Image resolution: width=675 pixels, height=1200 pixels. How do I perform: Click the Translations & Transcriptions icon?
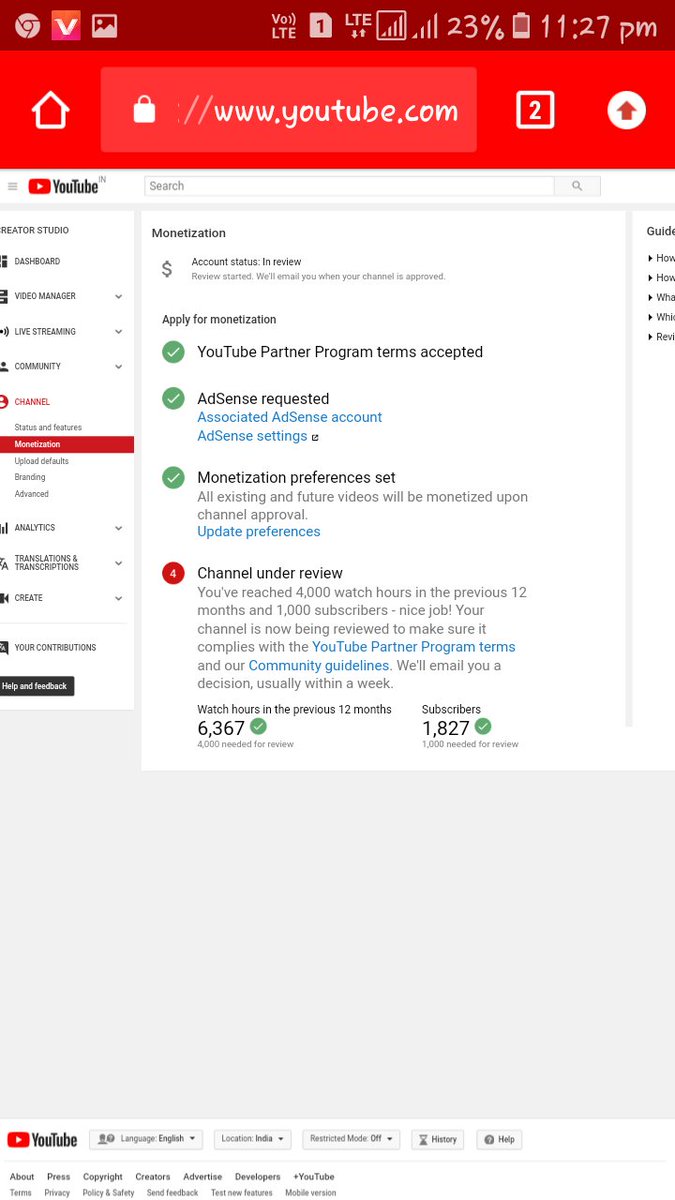[x=4, y=563]
